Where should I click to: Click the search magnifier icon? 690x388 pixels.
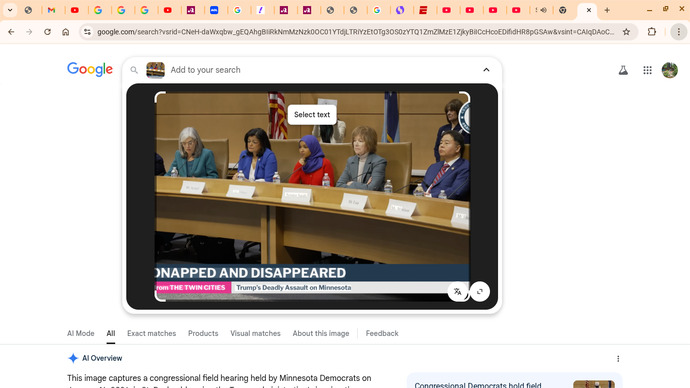tap(134, 70)
